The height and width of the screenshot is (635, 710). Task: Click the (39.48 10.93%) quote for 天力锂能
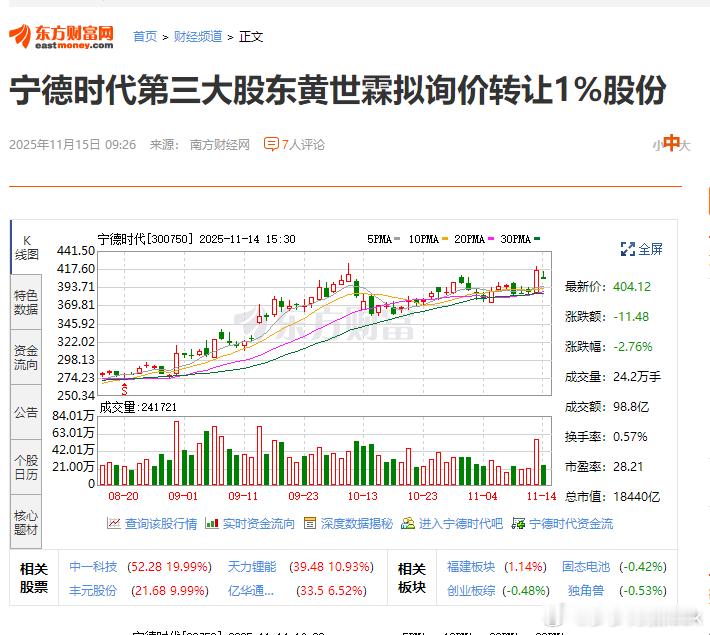tap(331, 567)
